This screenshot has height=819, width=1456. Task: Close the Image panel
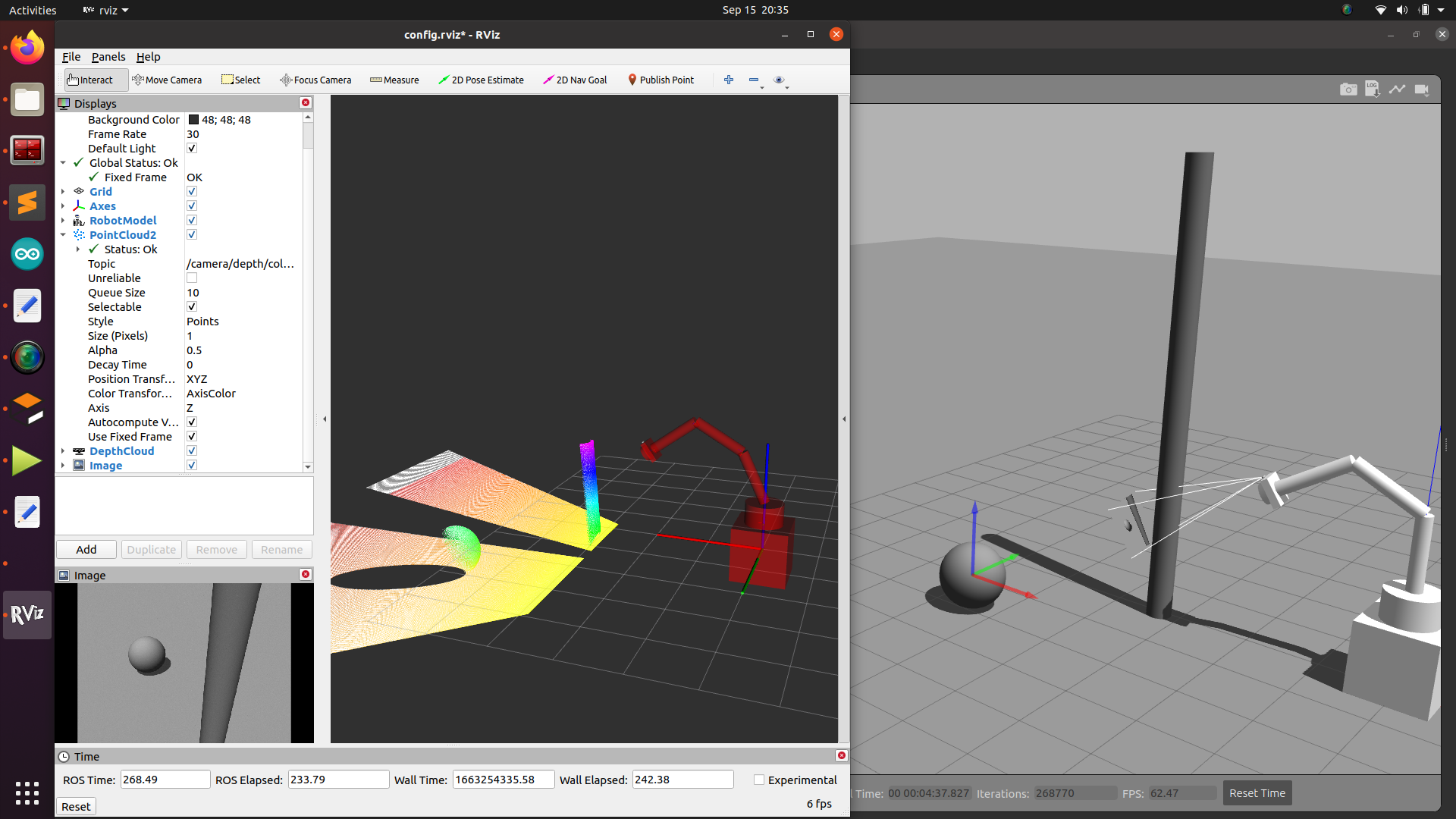click(x=306, y=575)
